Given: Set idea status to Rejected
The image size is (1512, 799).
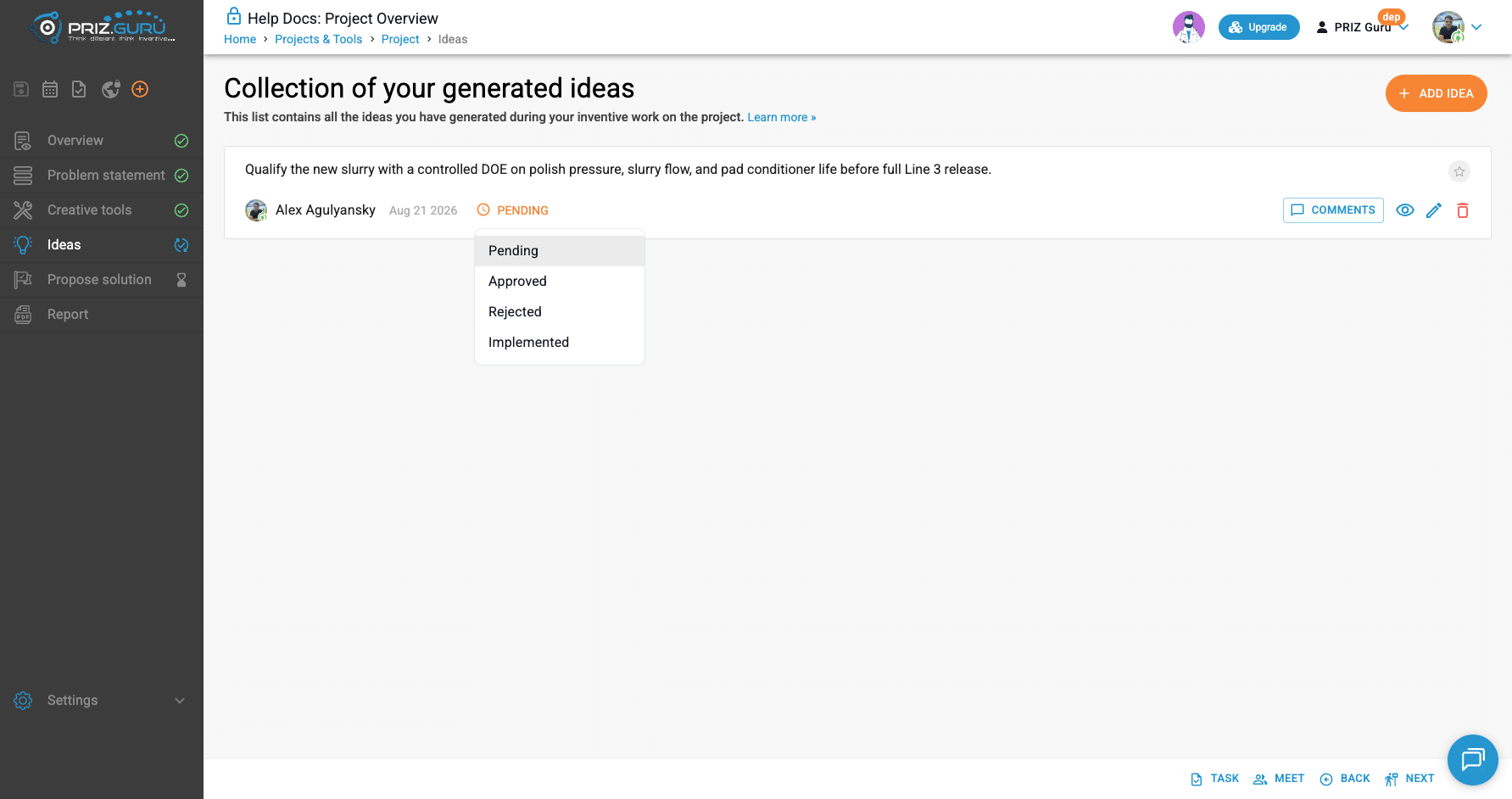Looking at the screenshot, I should coord(560,312).
